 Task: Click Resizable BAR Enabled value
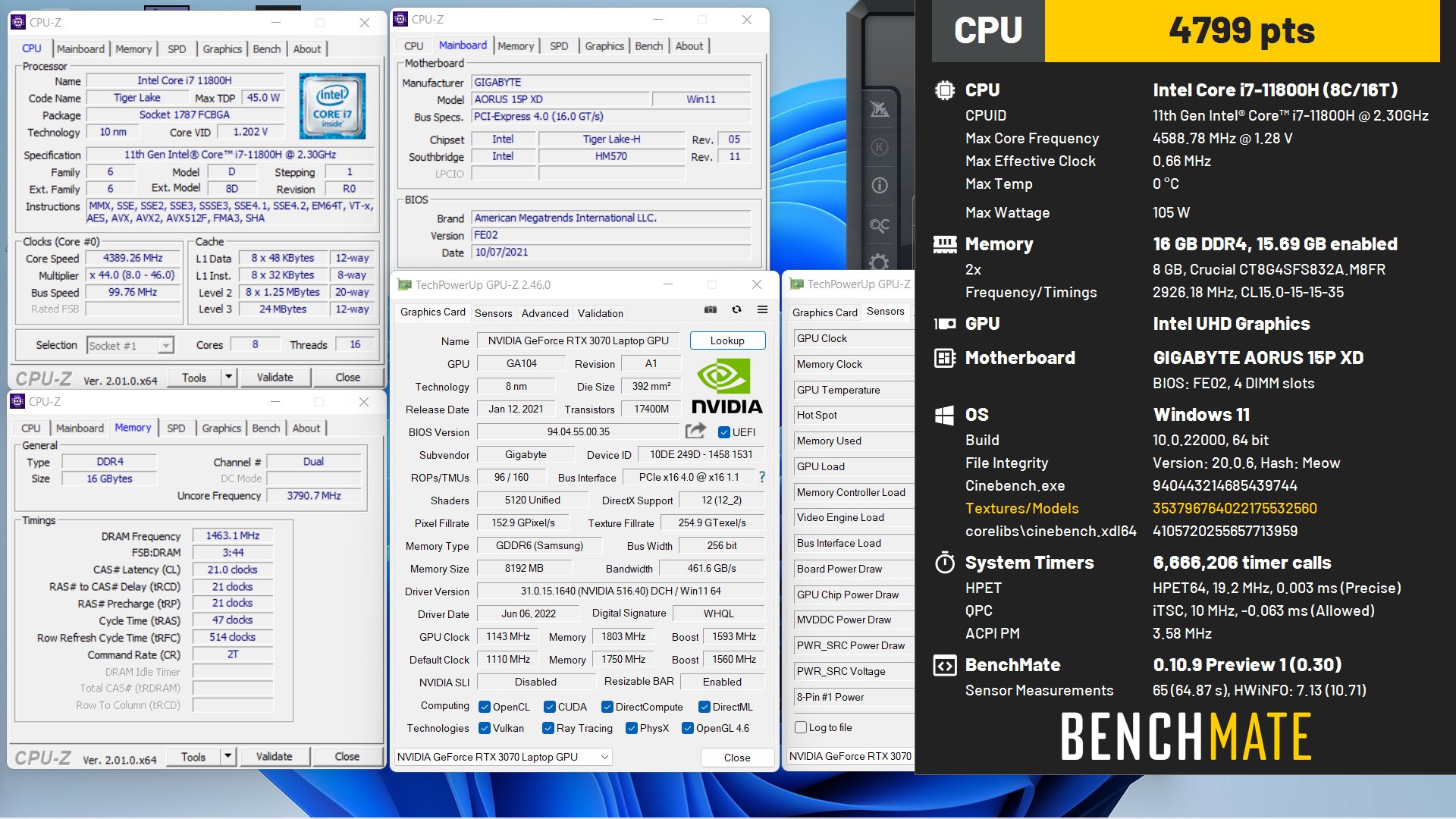point(722,682)
